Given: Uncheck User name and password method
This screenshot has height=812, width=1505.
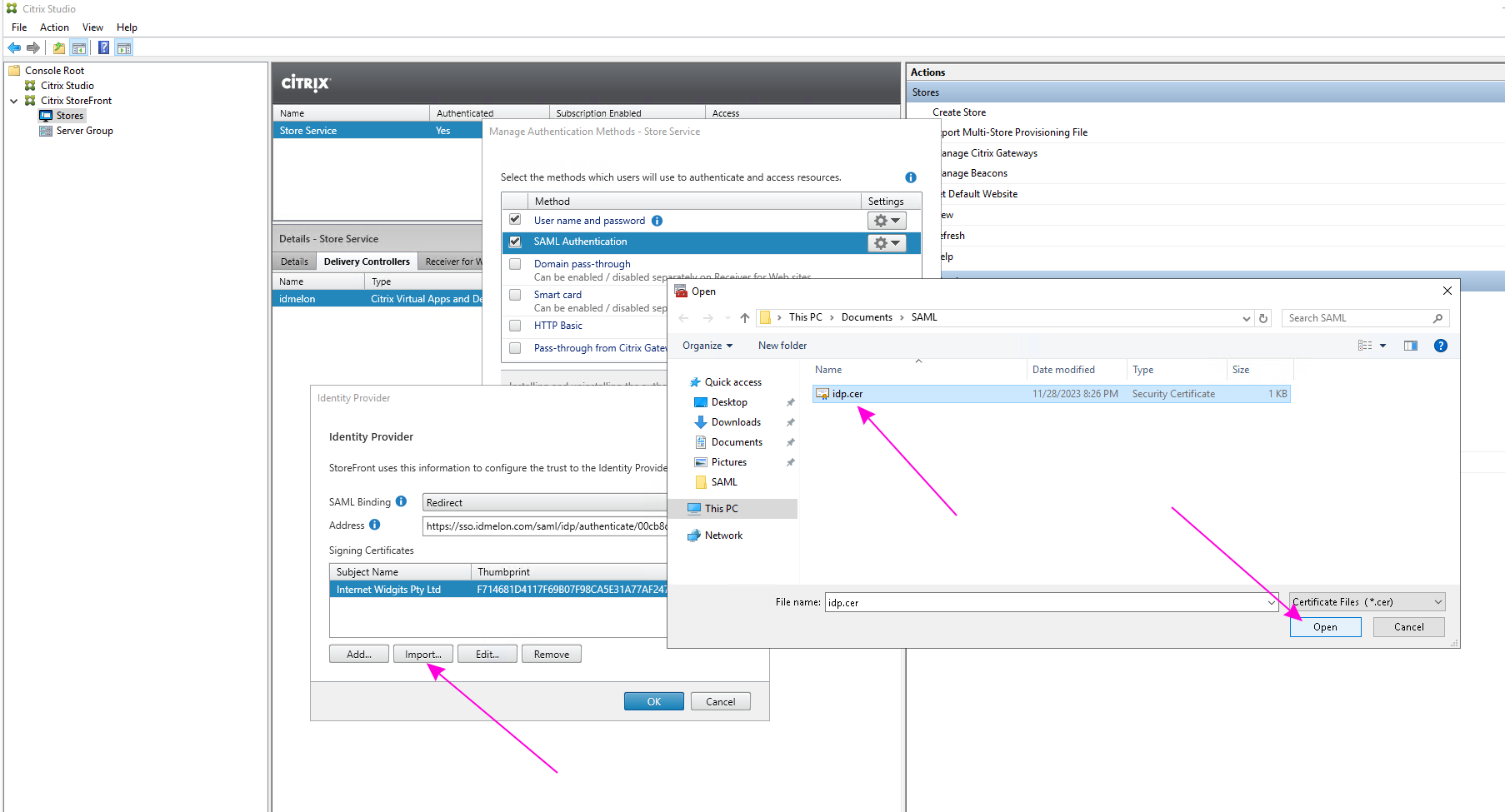Looking at the screenshot, I should click(x=515, y=220).
